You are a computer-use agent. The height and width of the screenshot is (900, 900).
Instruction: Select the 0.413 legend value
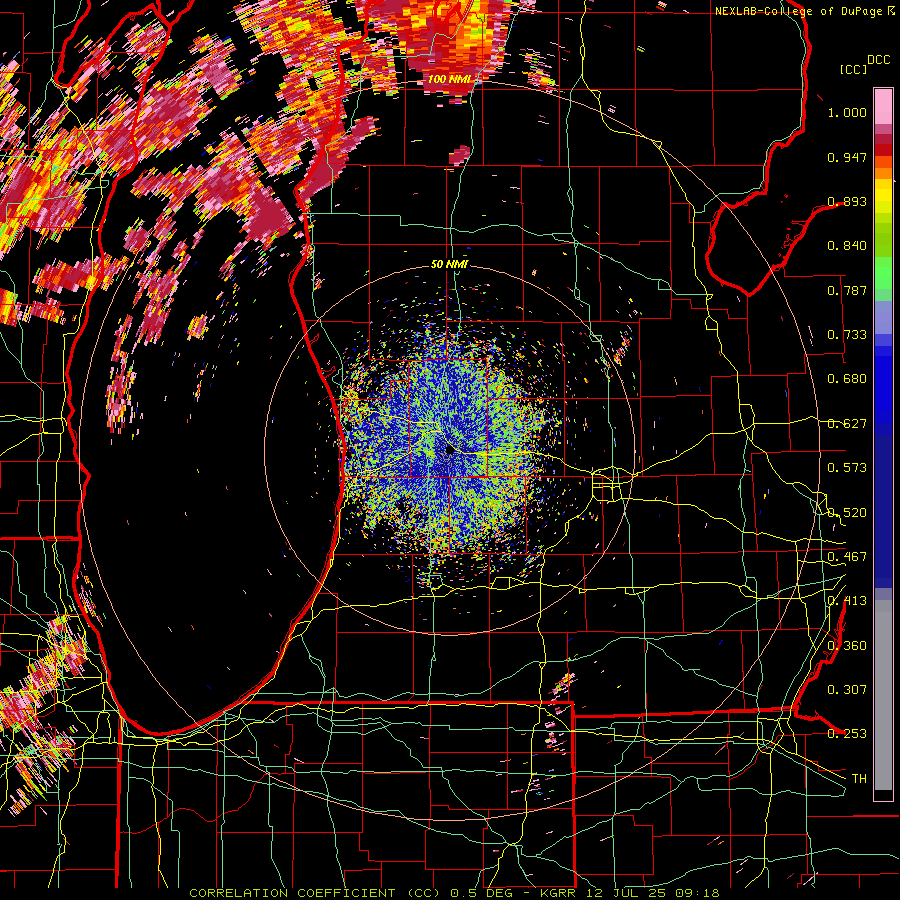coord(847,601)
